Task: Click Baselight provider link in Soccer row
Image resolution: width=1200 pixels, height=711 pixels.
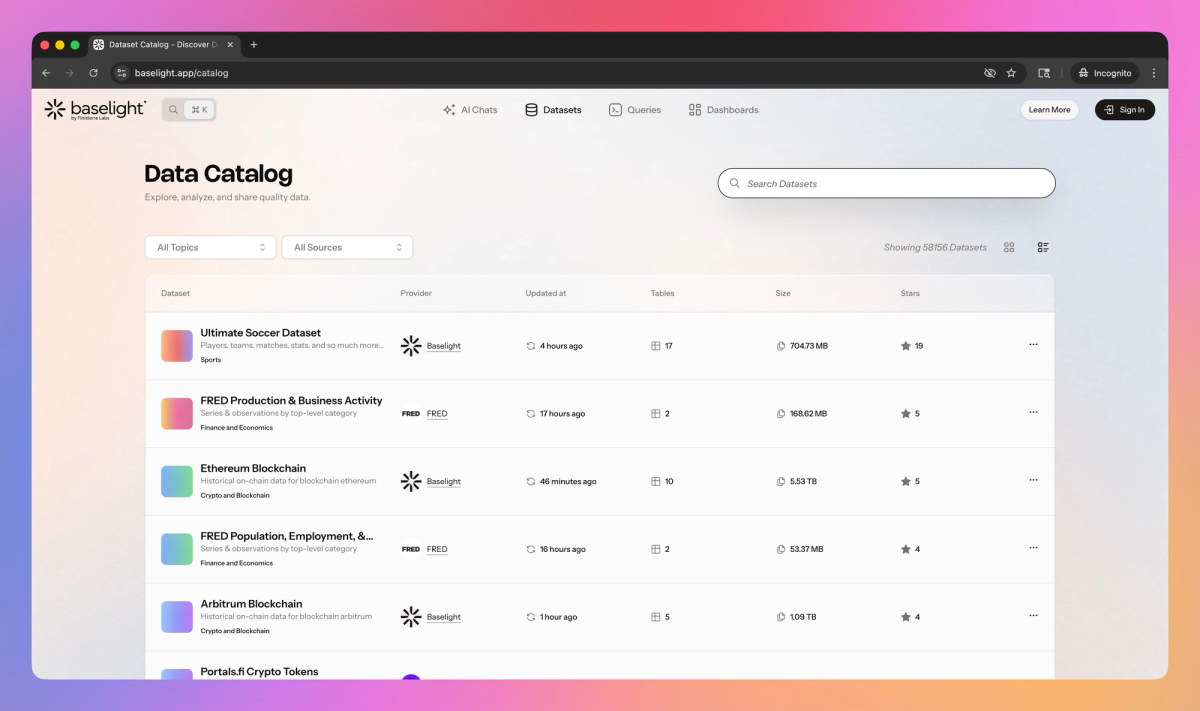Action: [x=444, y=346]
